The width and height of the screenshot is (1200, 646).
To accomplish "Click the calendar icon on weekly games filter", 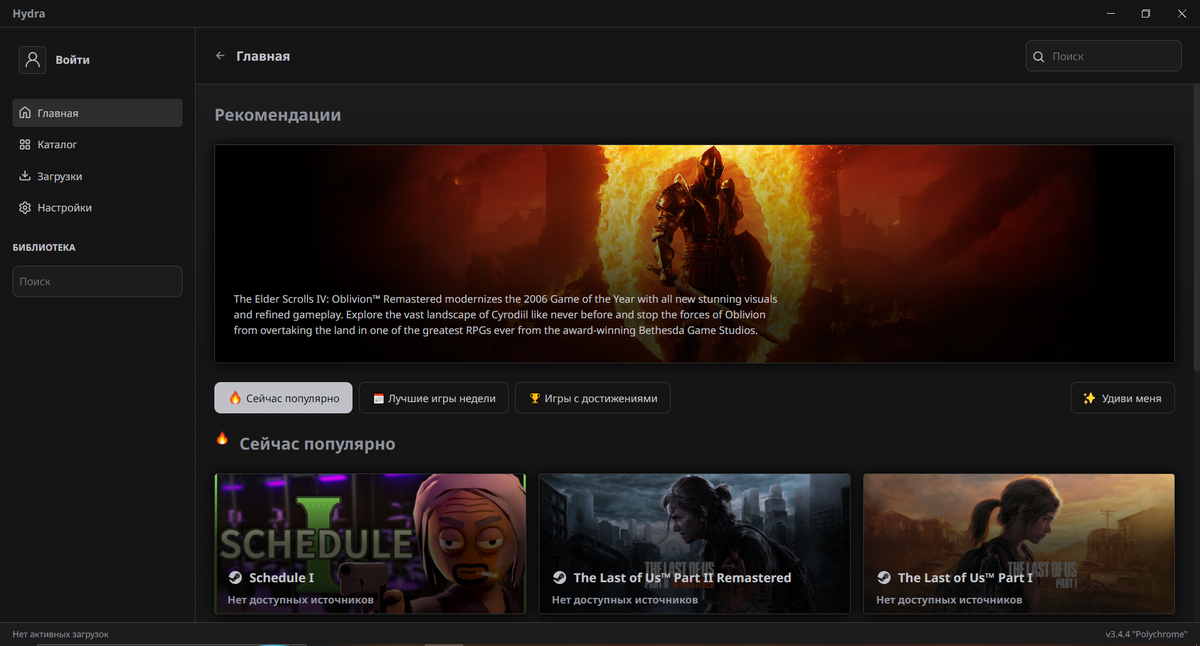I will tap(379, 398).
